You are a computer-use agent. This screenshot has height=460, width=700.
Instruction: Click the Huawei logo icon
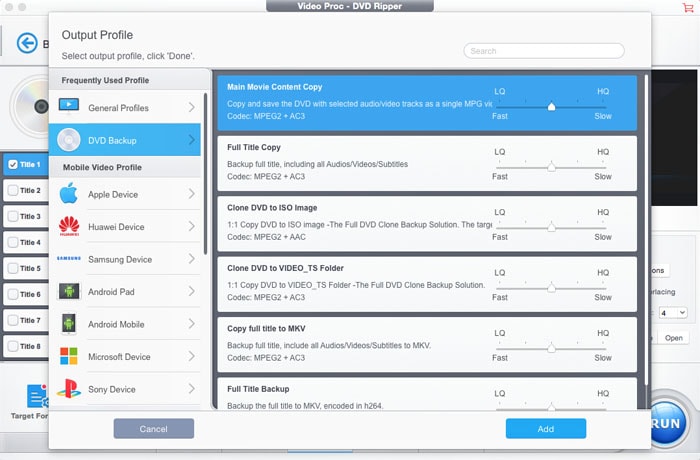[x=69, y=226]
